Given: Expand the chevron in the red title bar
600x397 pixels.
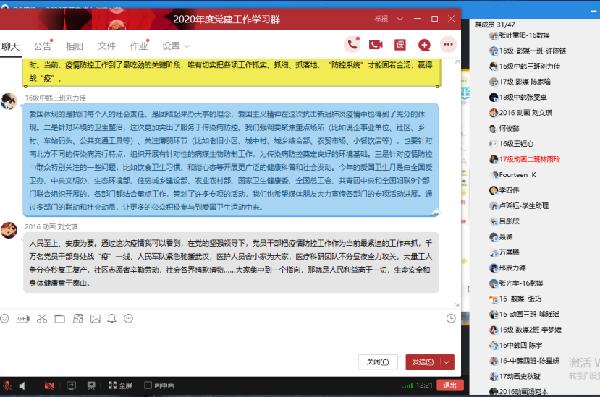Looking at the screenshot, I should pyautogui.click(x=400, y=19).
